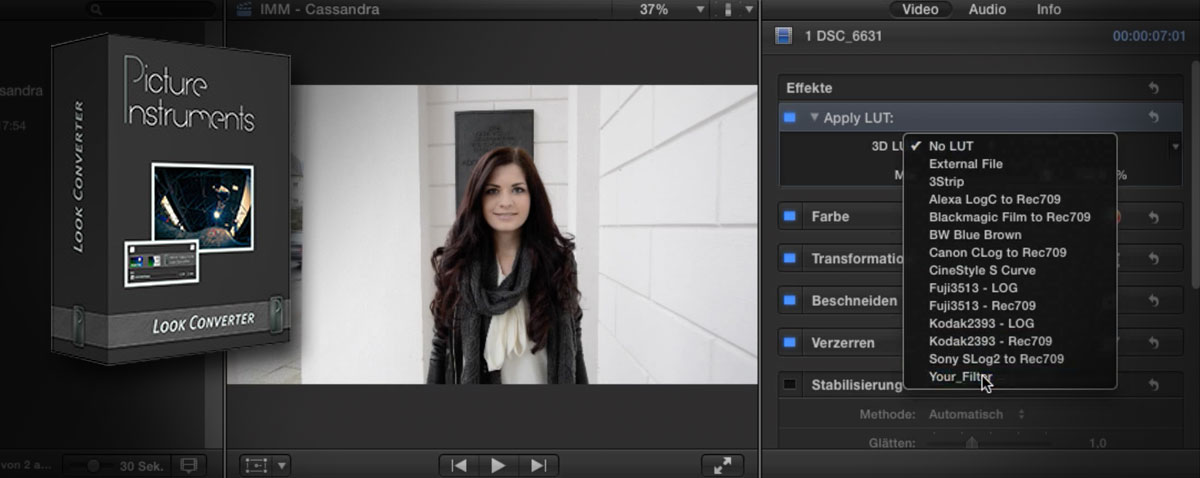Toggle the Farbe blue checkbox
The width and height of the screenshot is (1200, 478).
coord(790,215)
